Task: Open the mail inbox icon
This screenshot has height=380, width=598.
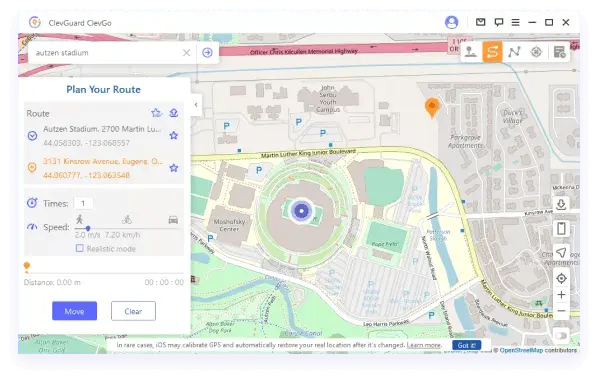Action: pyautogui.click(x=481, y=22)
